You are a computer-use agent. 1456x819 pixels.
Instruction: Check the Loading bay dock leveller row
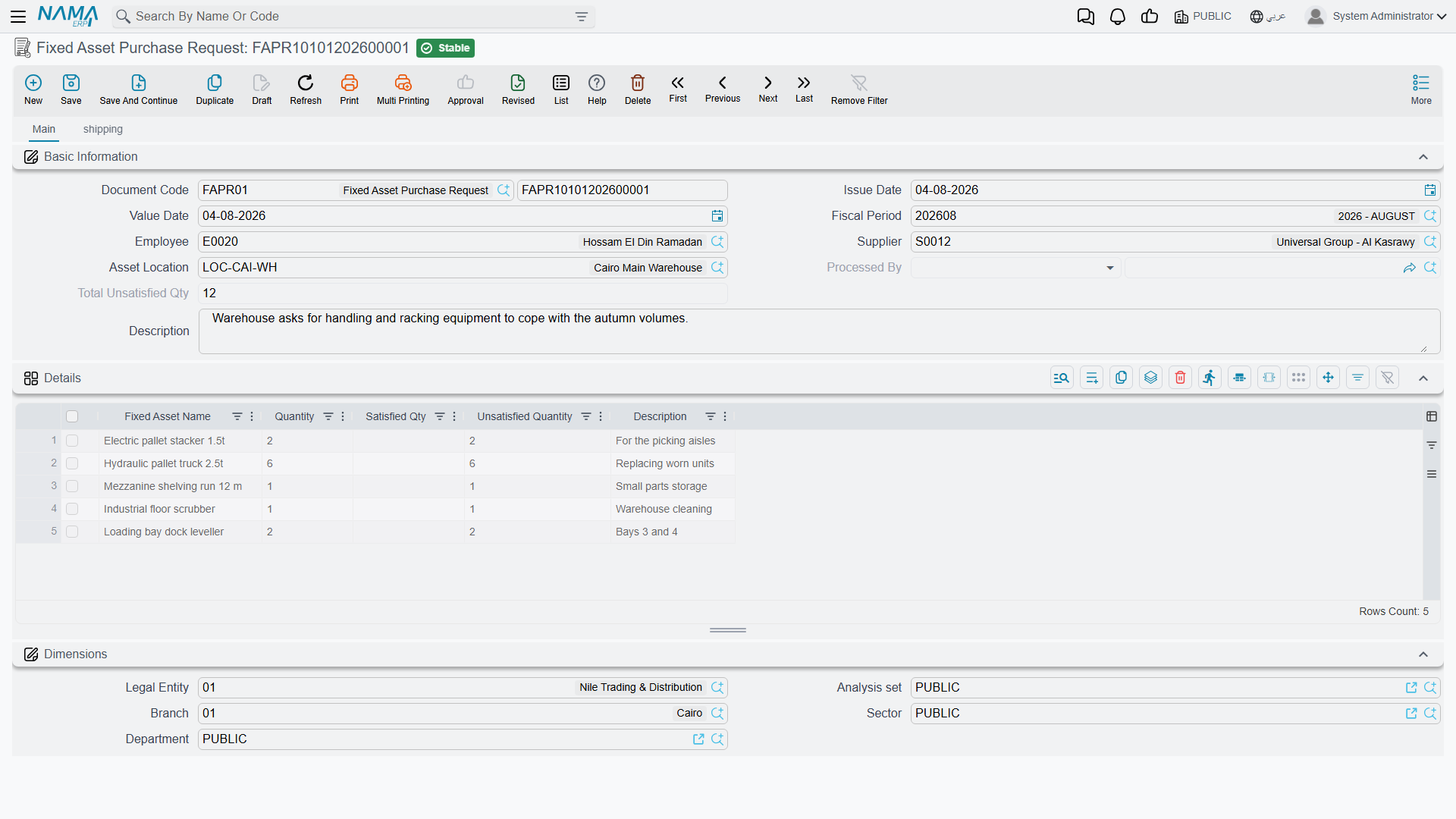[x=72, y=532]
